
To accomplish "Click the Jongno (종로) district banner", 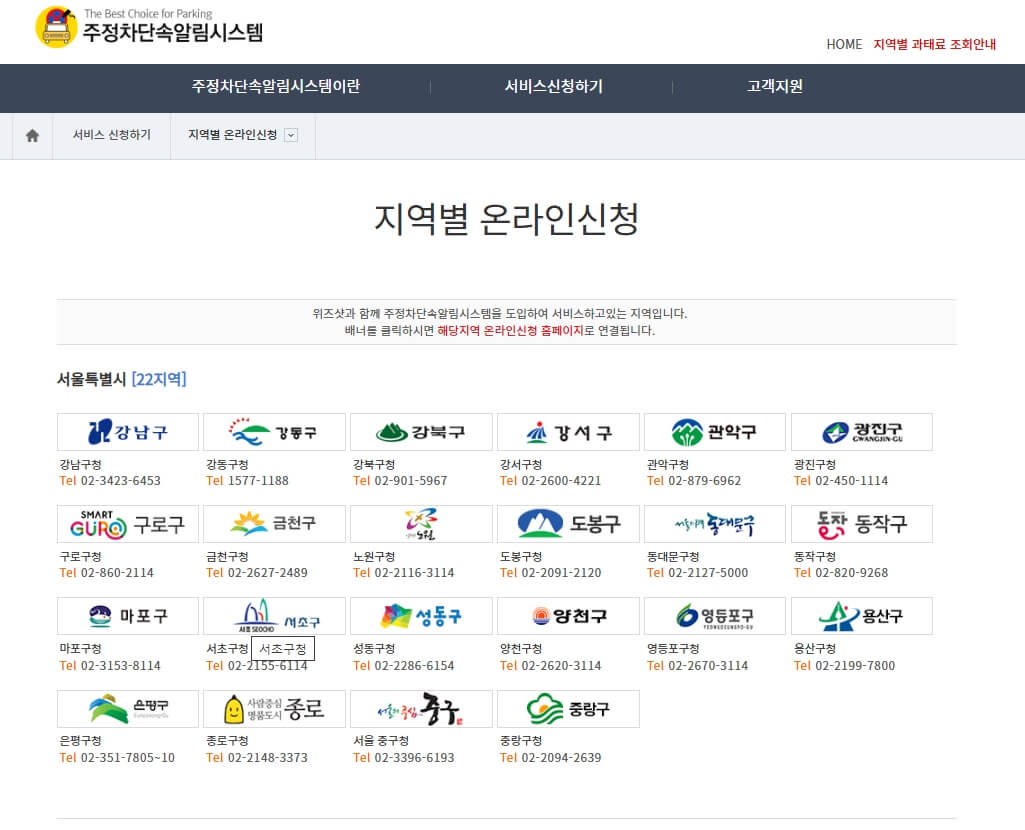I will (274, 708).
